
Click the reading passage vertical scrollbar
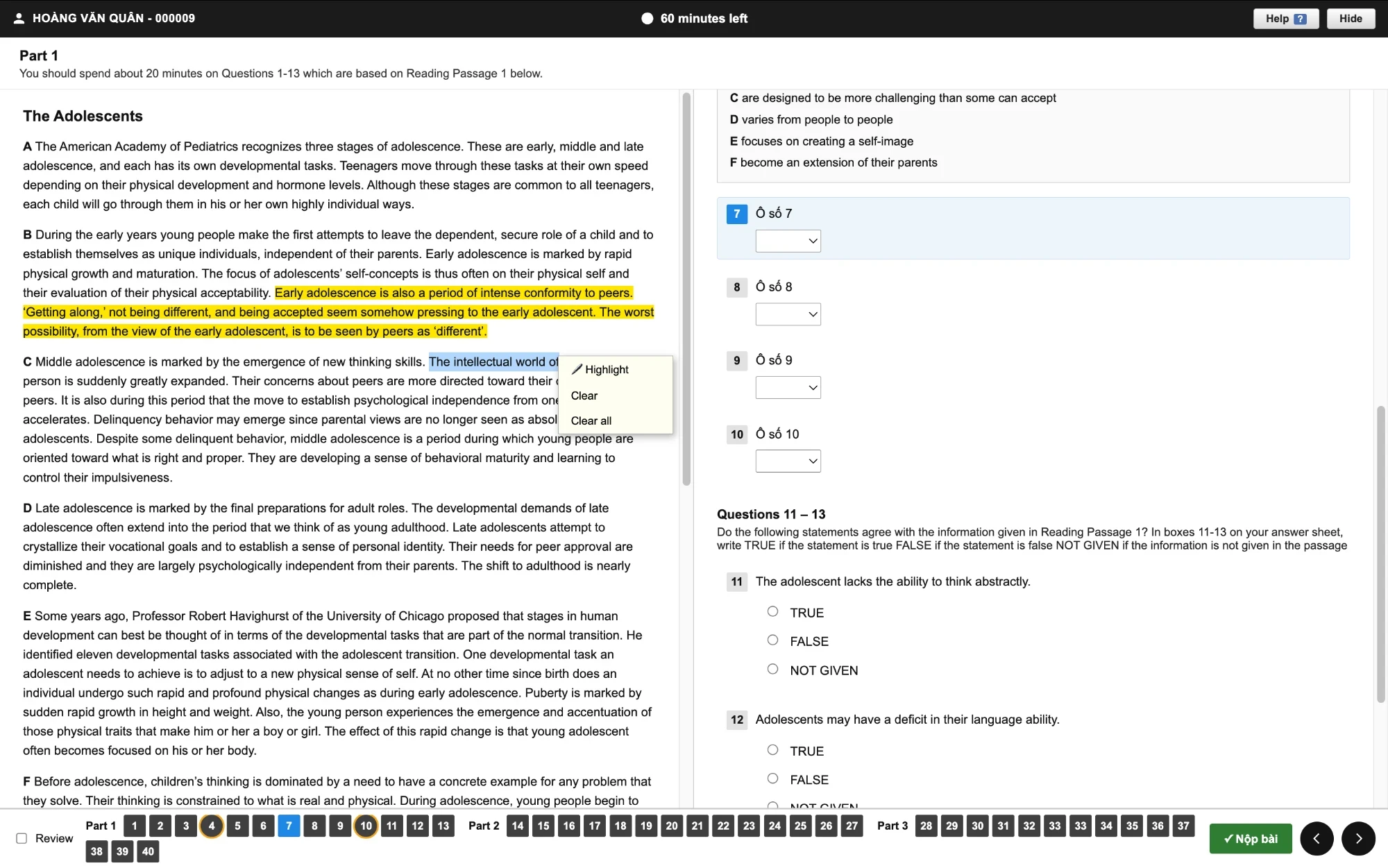pos(686,289)
